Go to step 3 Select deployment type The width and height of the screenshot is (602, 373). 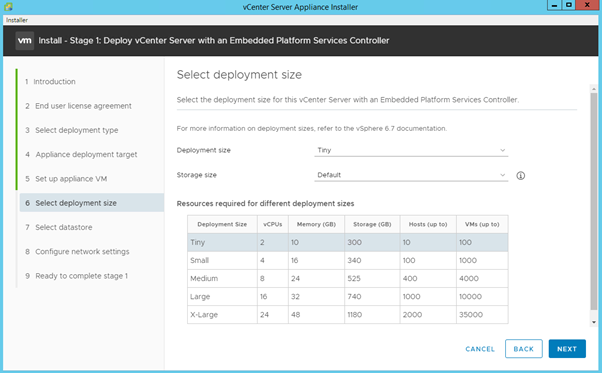(x=72, y=130)
